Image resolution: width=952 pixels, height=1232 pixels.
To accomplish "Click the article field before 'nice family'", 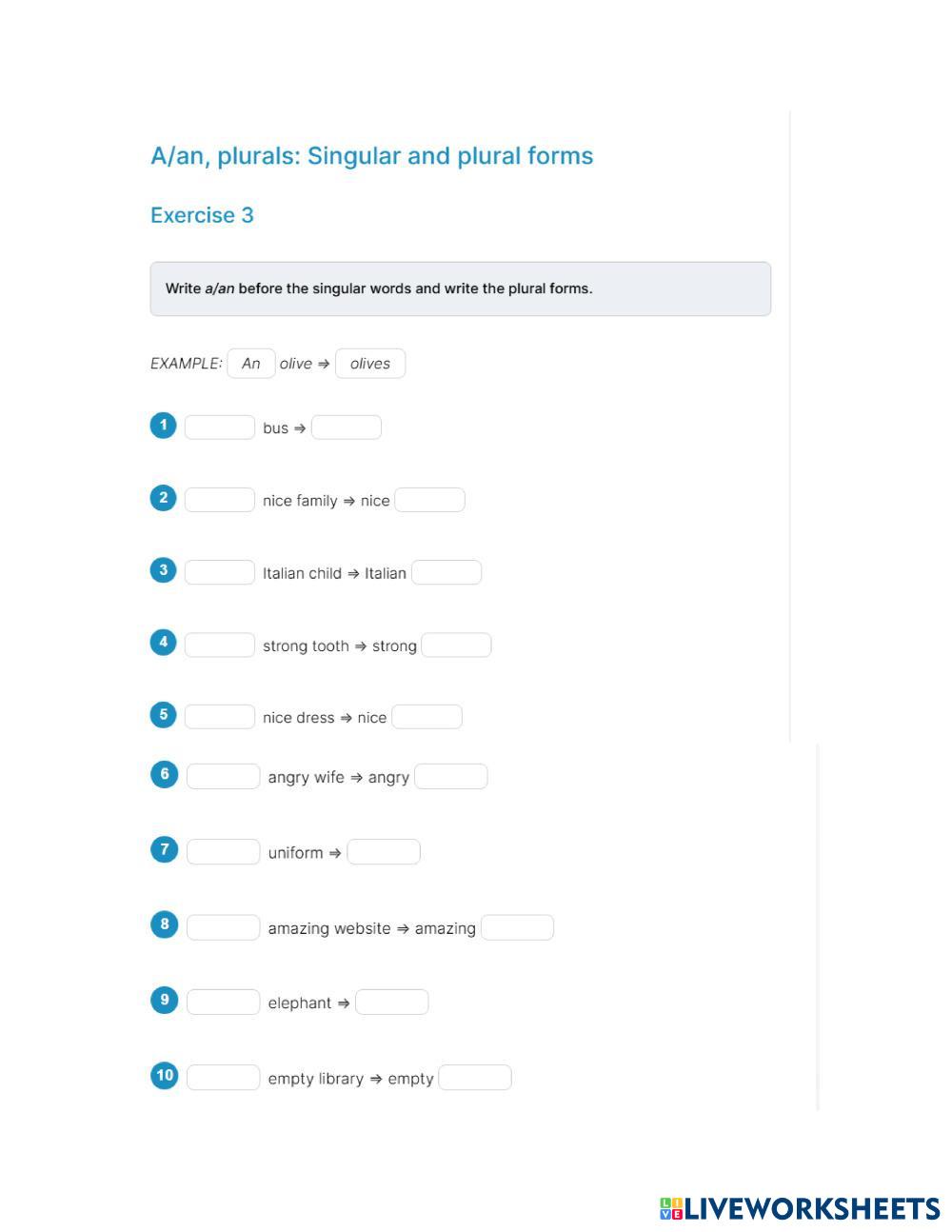I will coord(220,500).
